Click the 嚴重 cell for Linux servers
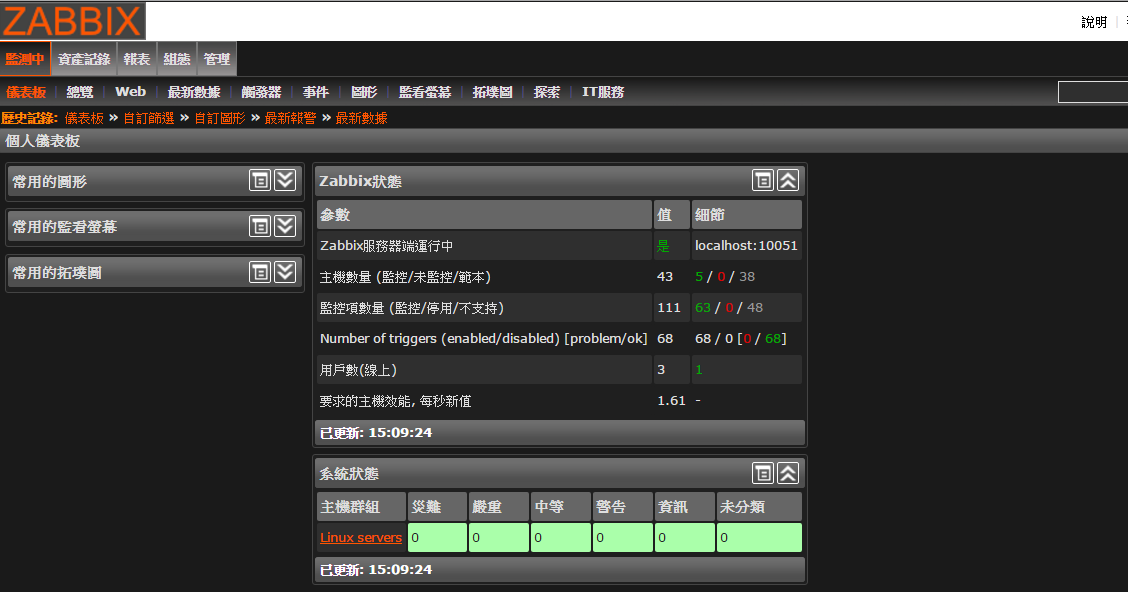 pos(499,537)
